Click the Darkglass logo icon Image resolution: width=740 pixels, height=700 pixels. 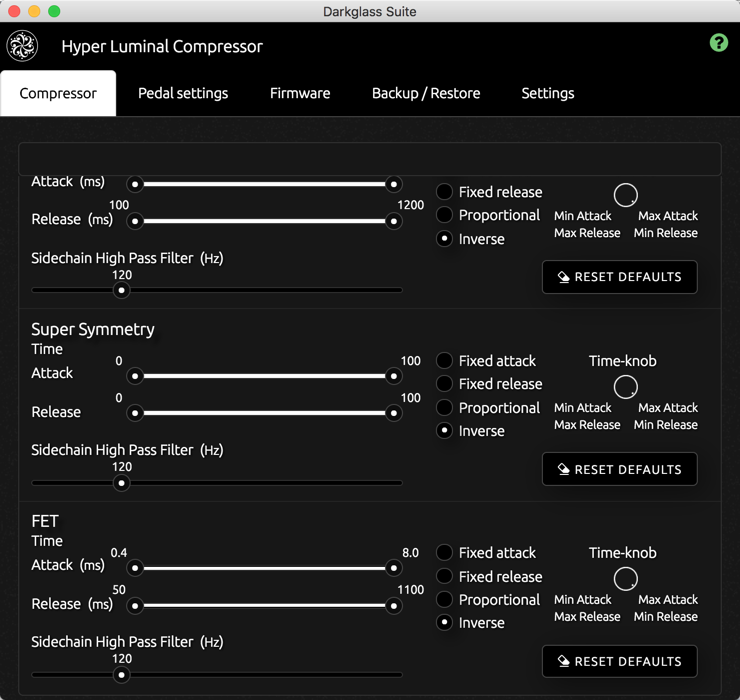pyautogui.click(x=22, y=46)
